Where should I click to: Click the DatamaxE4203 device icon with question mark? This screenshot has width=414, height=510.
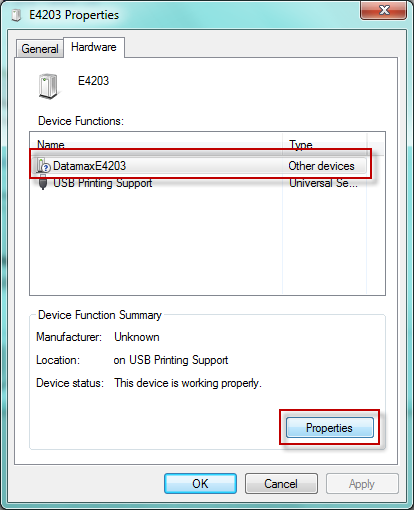click(43, 165)
